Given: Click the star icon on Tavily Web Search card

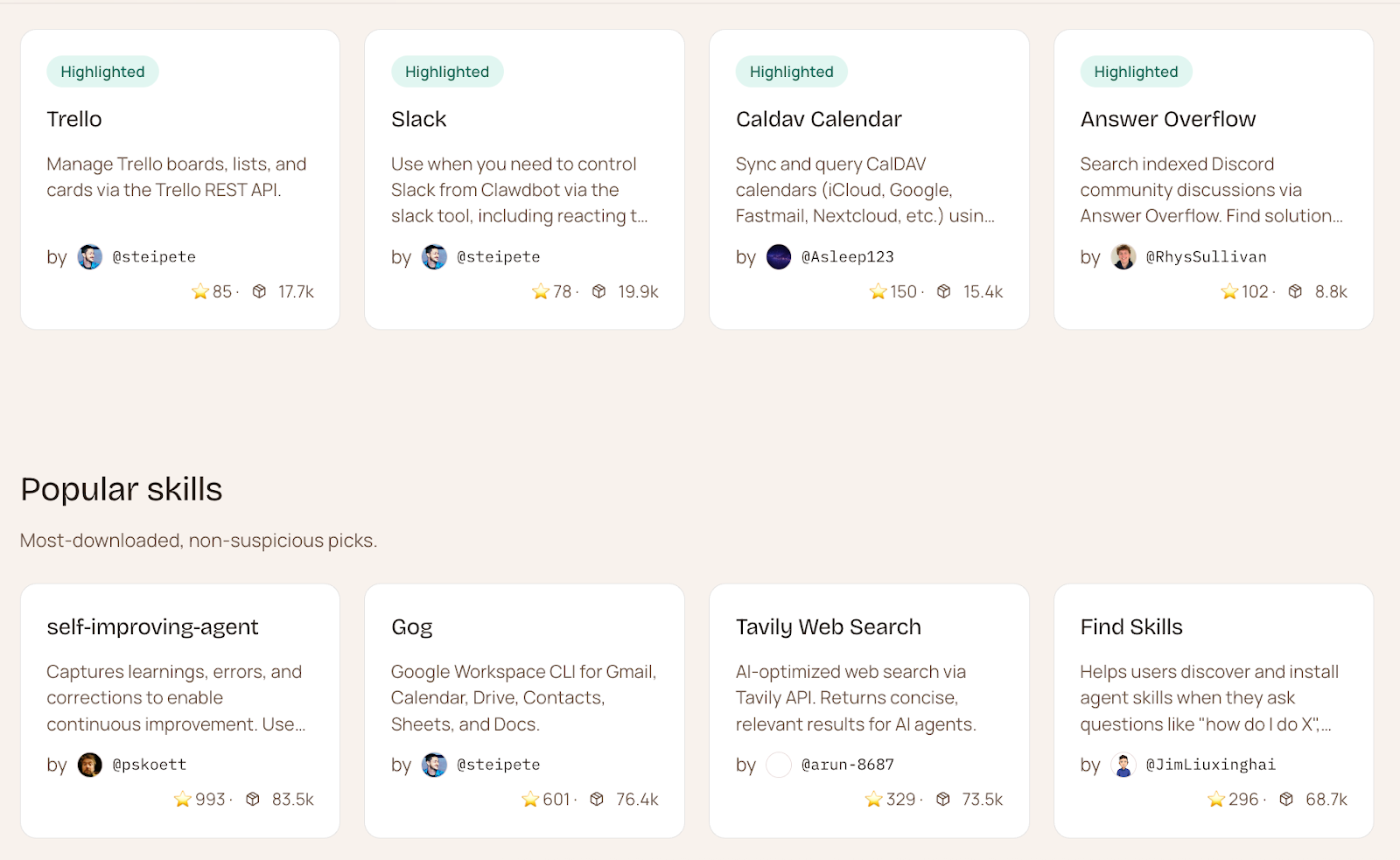Looking at the screenshot, I should [x=873, y=799].
